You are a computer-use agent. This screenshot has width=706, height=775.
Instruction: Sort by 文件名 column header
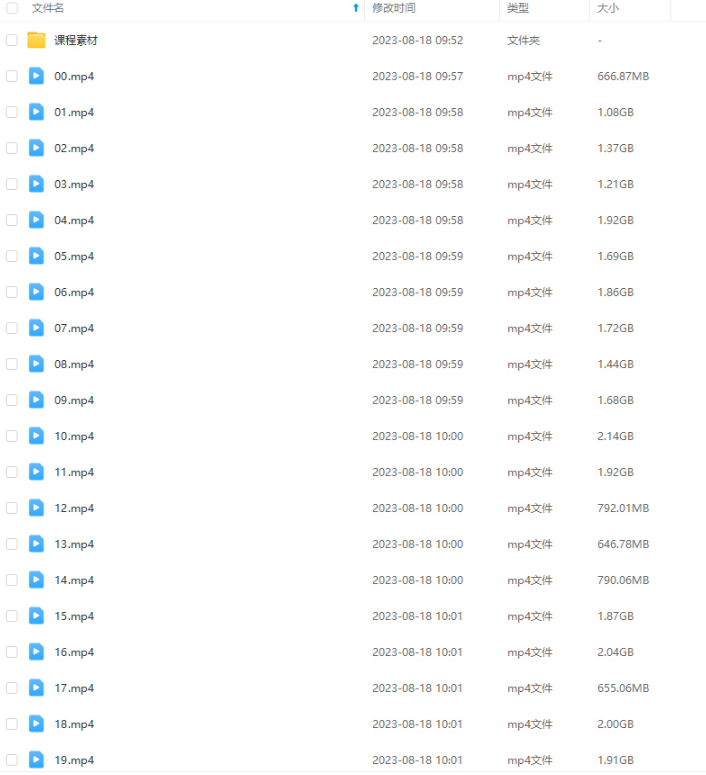[x=48, y=8]
